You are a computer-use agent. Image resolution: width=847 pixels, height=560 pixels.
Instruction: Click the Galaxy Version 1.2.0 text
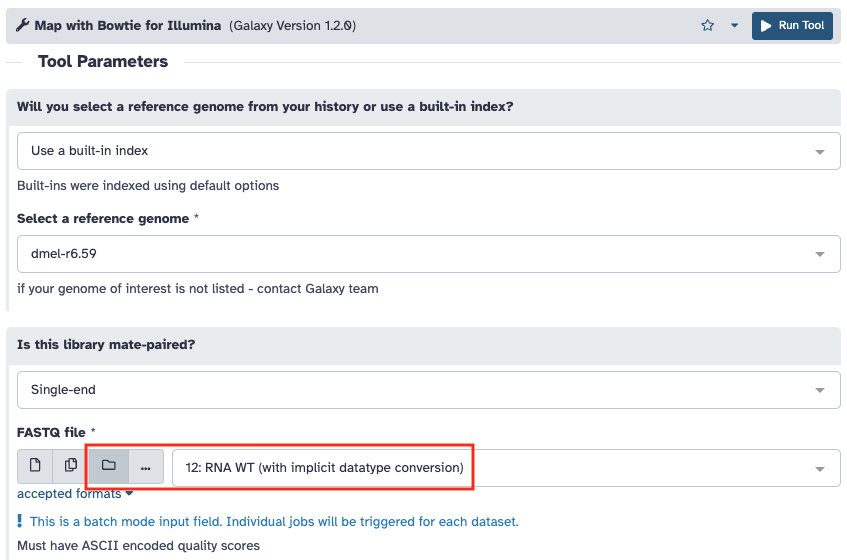click(x=292, y=25)
